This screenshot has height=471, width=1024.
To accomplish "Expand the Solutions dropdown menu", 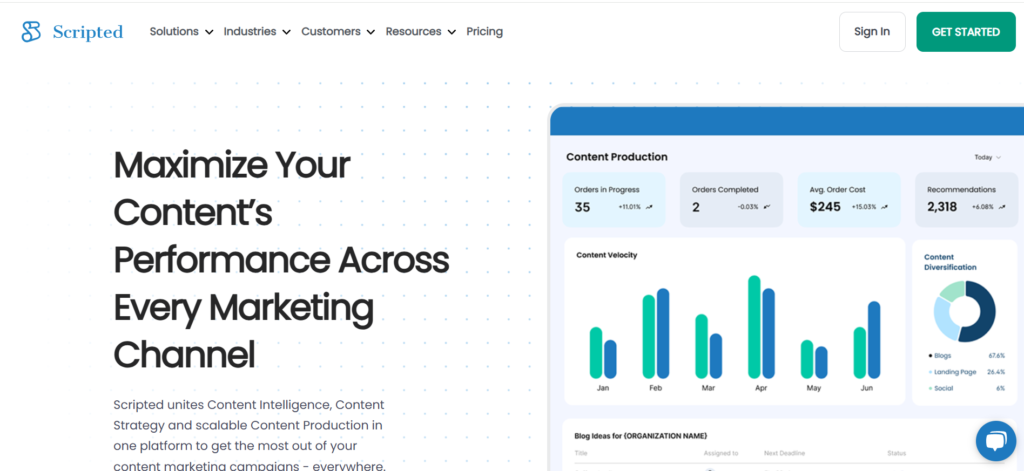I will (x=181, y=32).
